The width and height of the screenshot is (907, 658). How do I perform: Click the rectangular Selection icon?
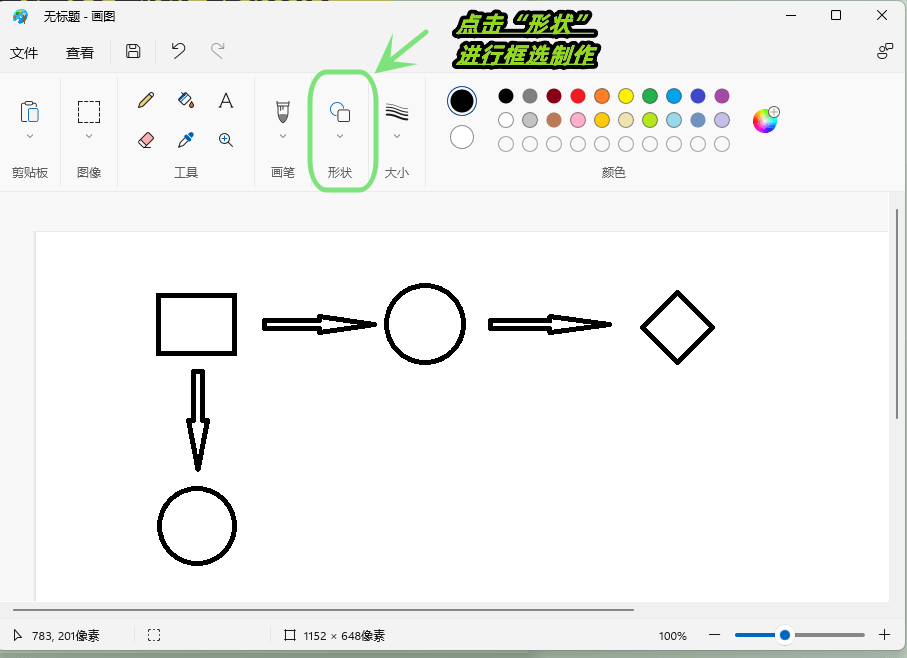click(x=89, y=112)
